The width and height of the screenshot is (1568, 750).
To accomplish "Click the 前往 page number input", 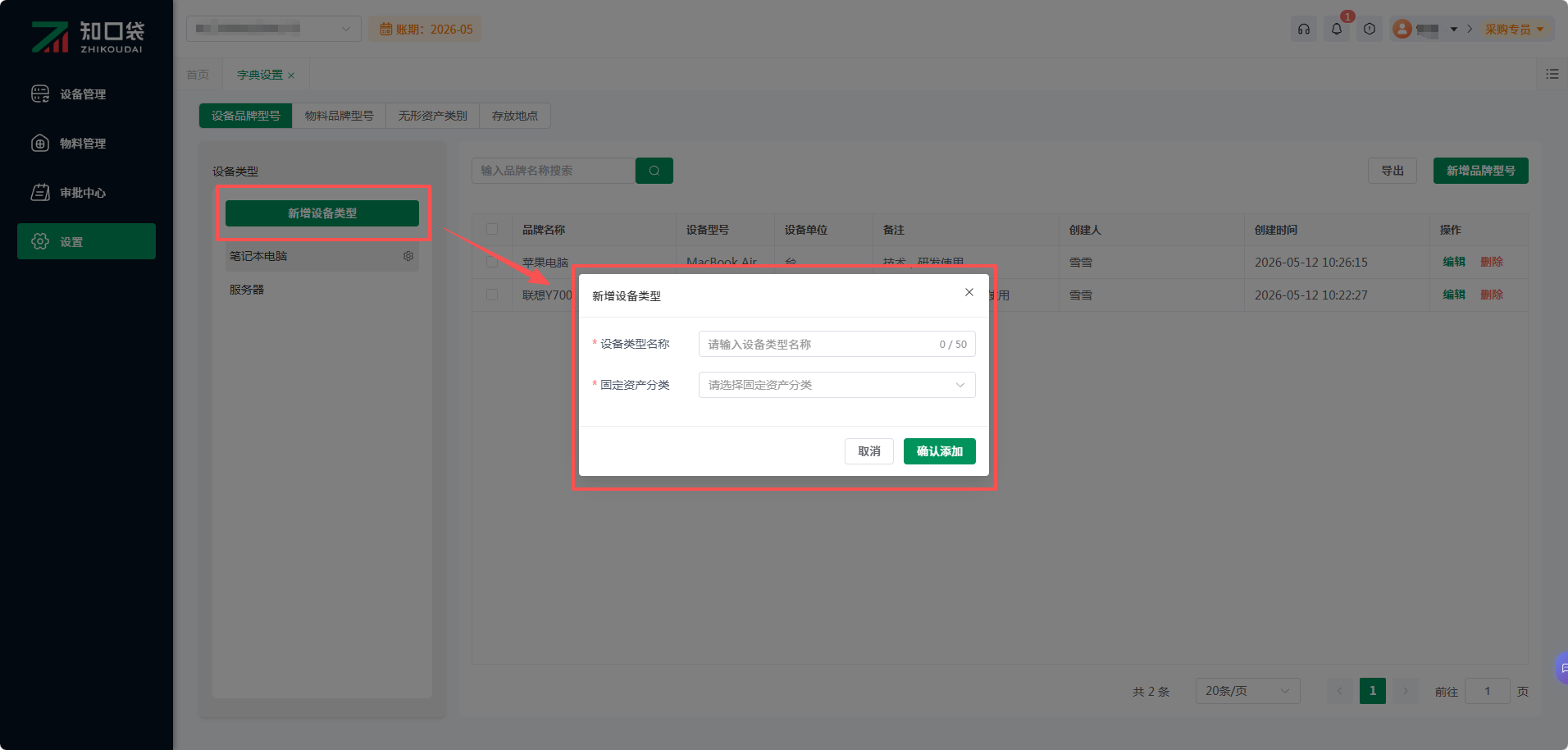I will coord(1488,691).
